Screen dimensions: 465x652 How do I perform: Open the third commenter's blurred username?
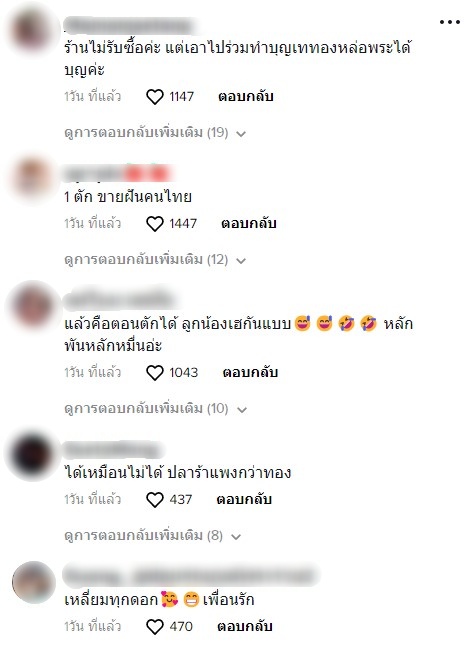tap(119, 301)
